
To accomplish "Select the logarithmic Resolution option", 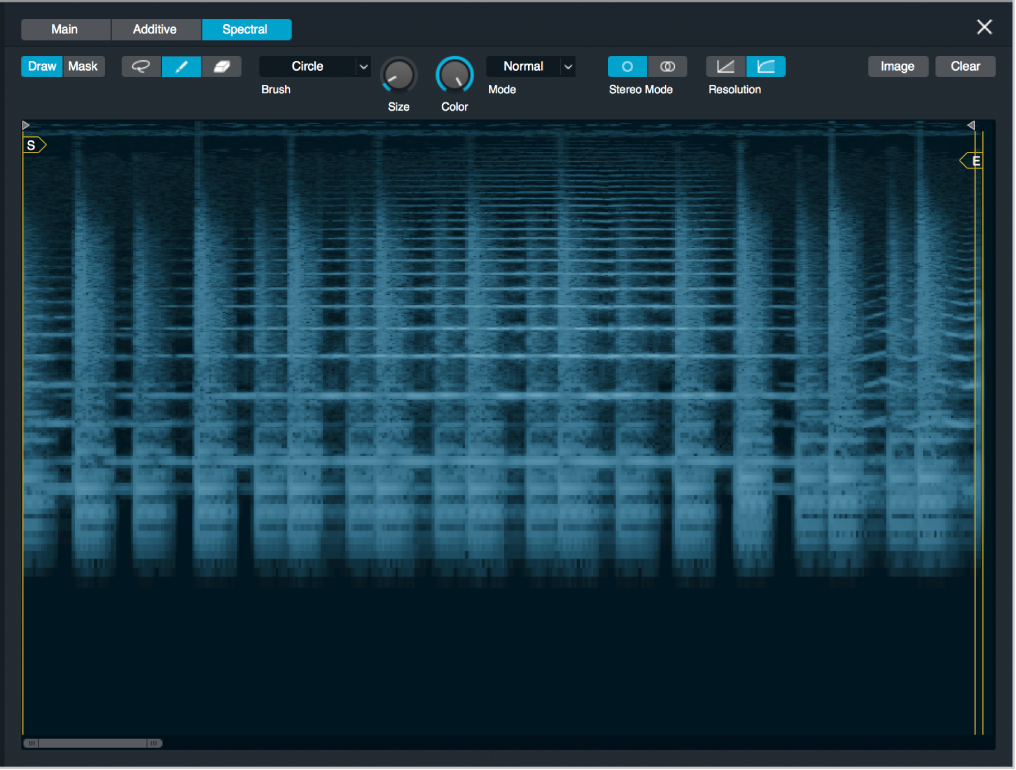I will tap(766, 66).
